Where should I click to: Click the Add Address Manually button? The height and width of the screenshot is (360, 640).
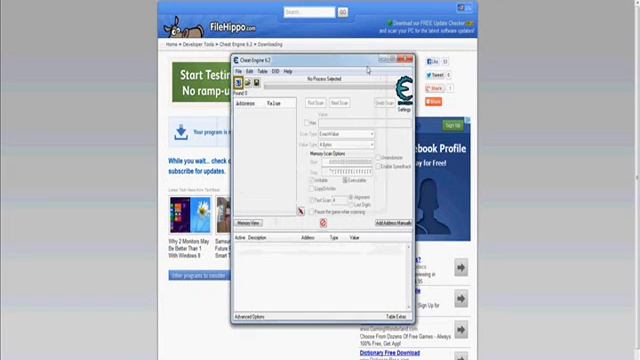(x=393, y=223)
